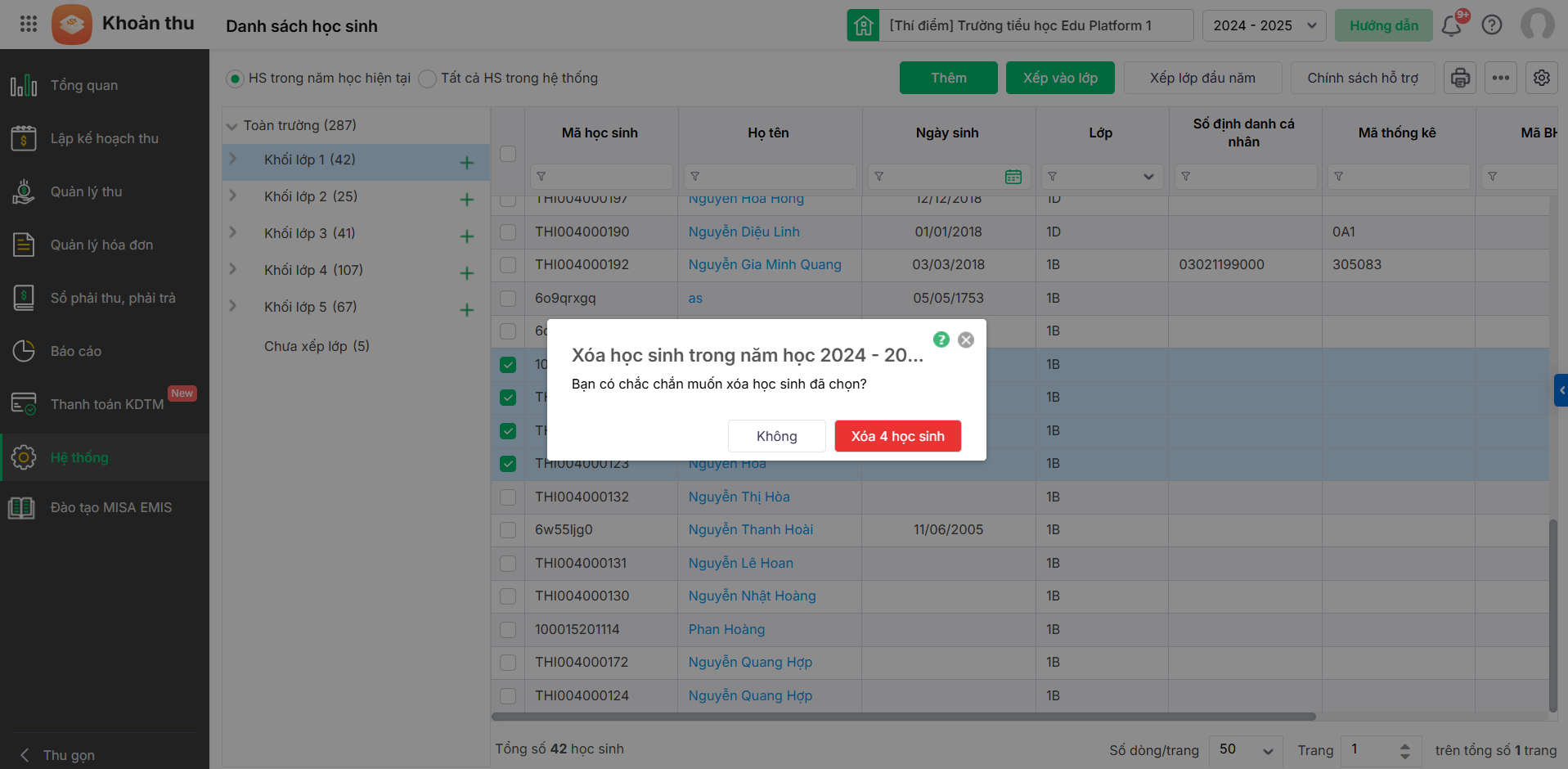Close the delete confirmation dialog

[966, 340]
